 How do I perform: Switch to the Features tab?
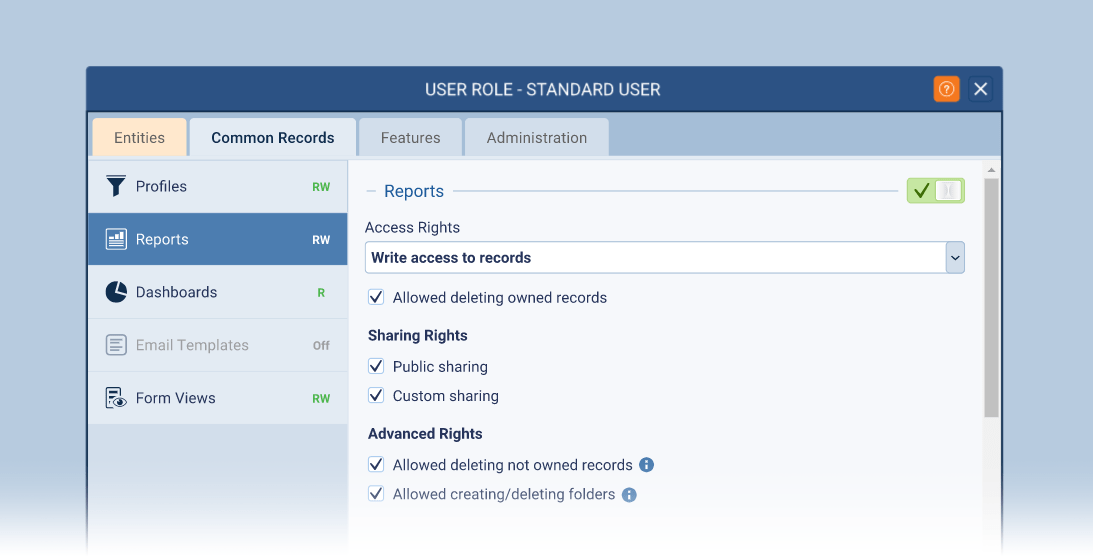tap(410, 138)
